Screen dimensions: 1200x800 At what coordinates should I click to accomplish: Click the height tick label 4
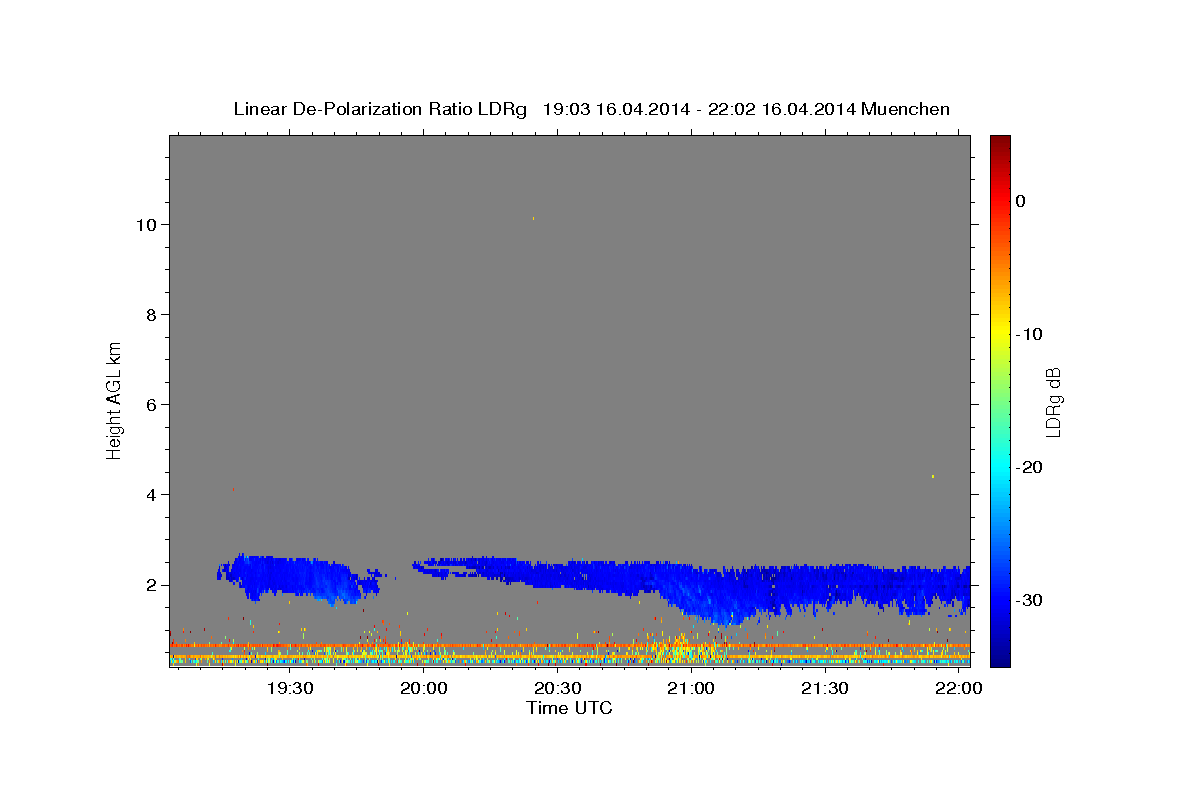[x=150, y=495]
